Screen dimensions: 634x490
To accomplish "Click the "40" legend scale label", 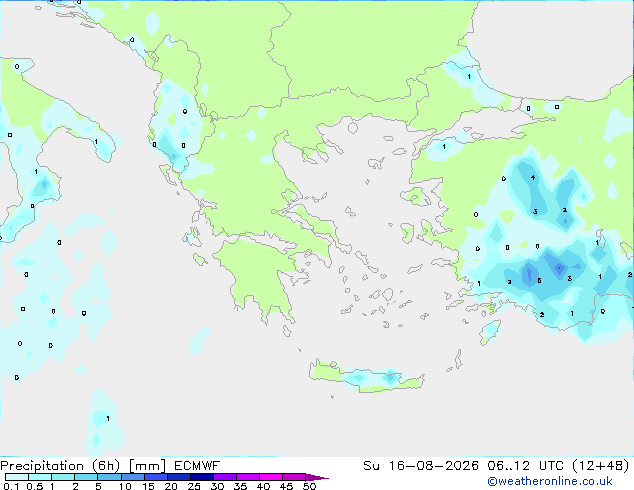I will (264, 486).
